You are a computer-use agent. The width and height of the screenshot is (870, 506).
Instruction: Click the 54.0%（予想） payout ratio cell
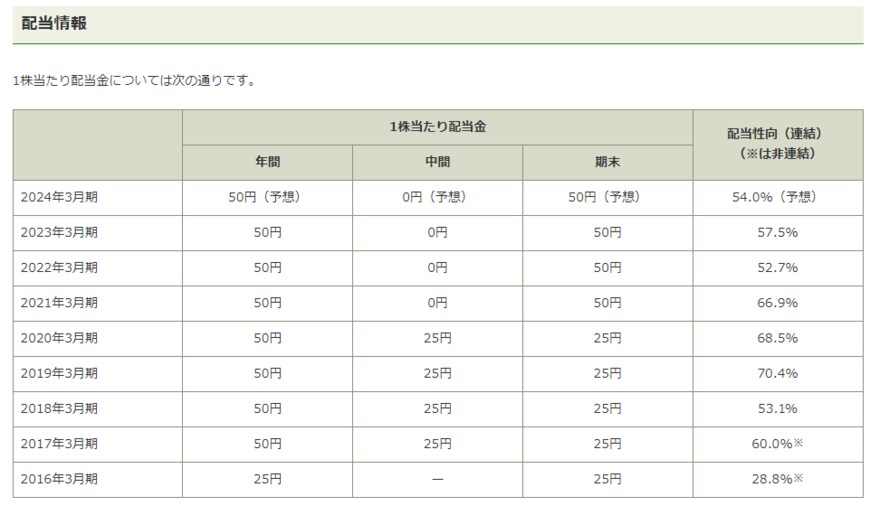click(x=777, y=197)
